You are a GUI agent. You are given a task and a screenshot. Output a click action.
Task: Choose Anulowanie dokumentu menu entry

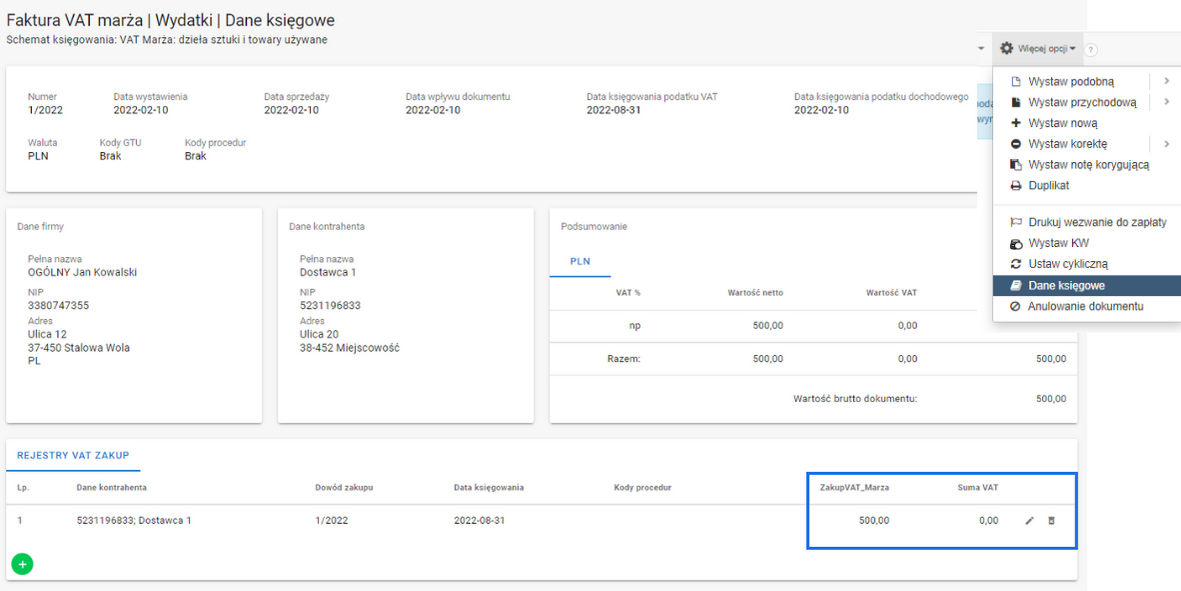pyautogui.click(x=1085, y=306)
